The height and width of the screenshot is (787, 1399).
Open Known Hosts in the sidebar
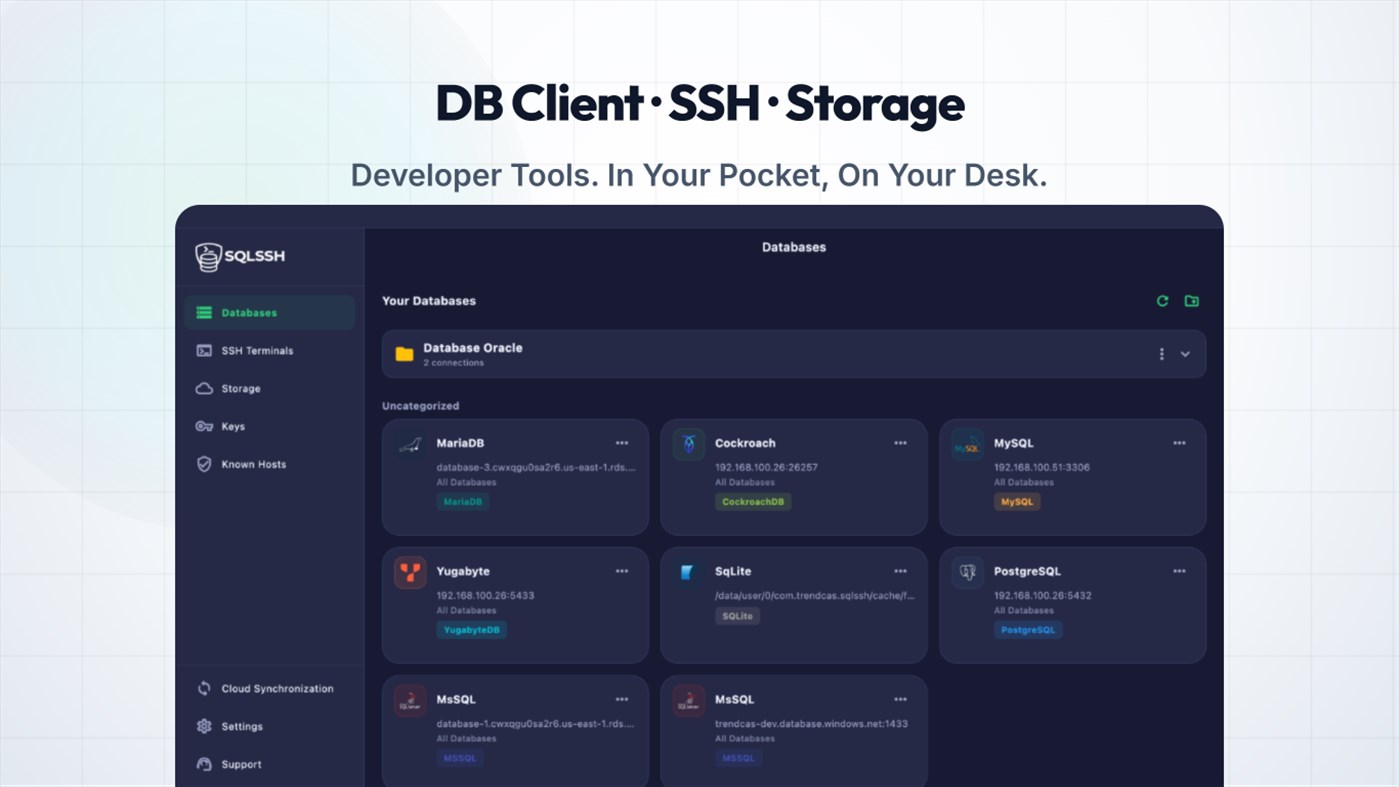coord(269,465)
